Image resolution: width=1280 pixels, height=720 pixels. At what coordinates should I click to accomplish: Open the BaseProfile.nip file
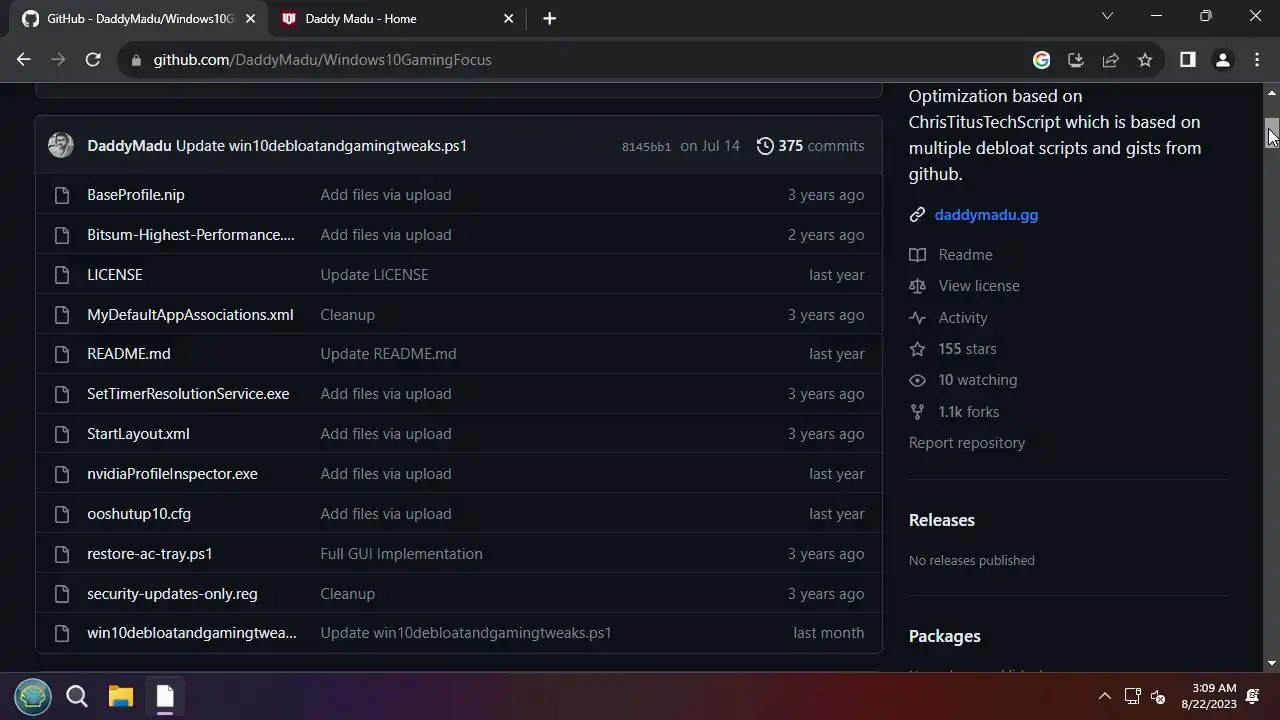[x=136, y=195]
